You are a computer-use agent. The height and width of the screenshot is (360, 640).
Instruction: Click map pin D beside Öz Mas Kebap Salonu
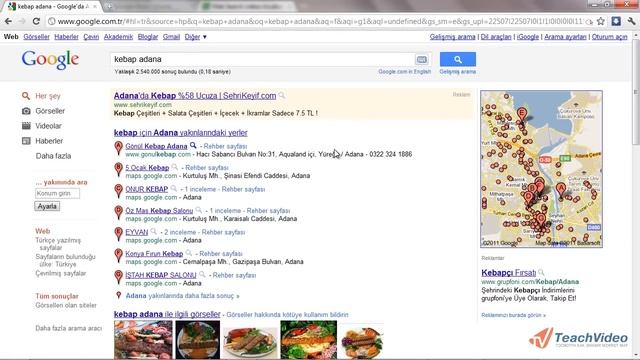(118, 212)
